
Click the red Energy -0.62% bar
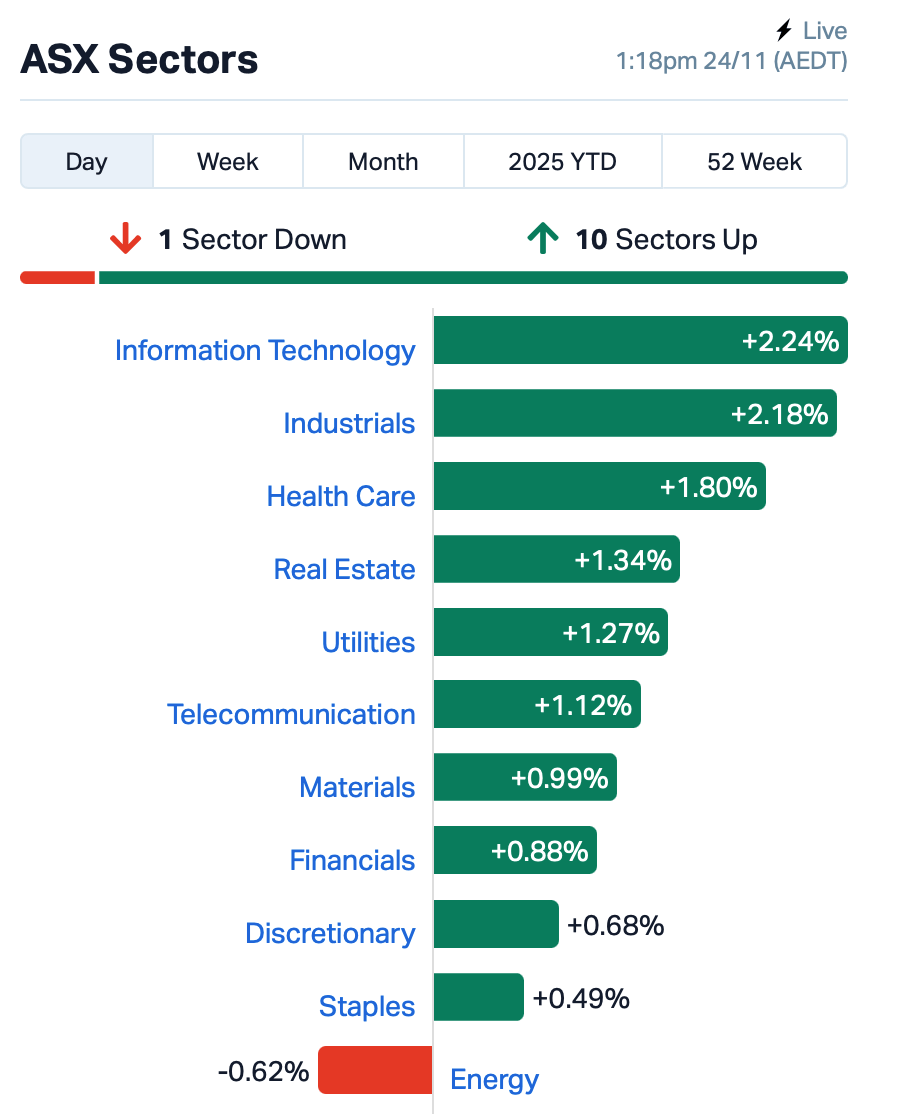click(x=375, y=1070)
